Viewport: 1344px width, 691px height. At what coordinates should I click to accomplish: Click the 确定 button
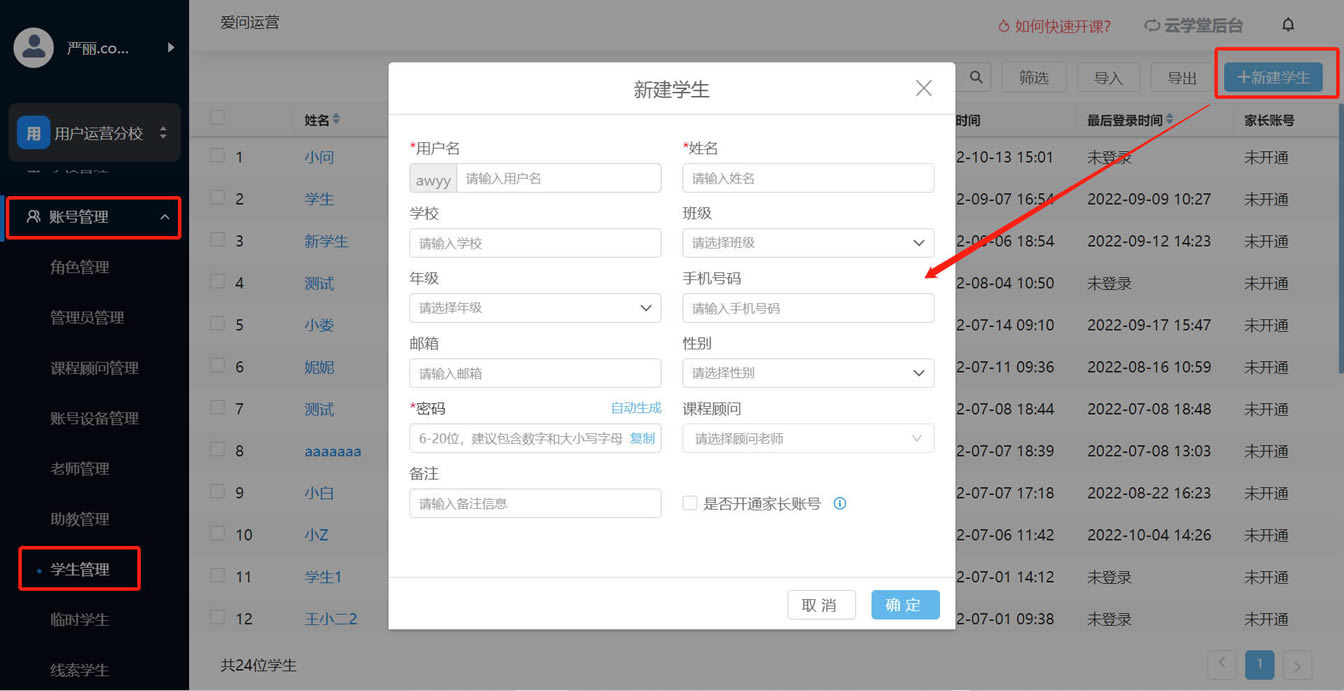pos(904,605)
